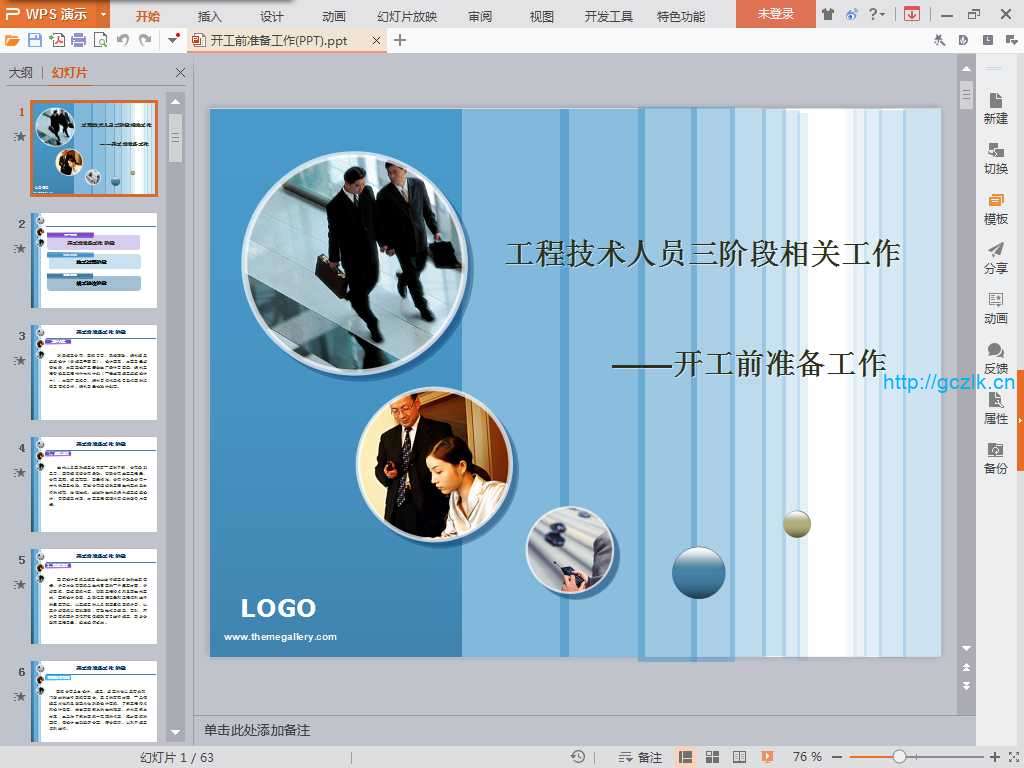Open the 切换 (transition) side panel
Viewport: 1024px width, 768px height.
click(995, 157)
